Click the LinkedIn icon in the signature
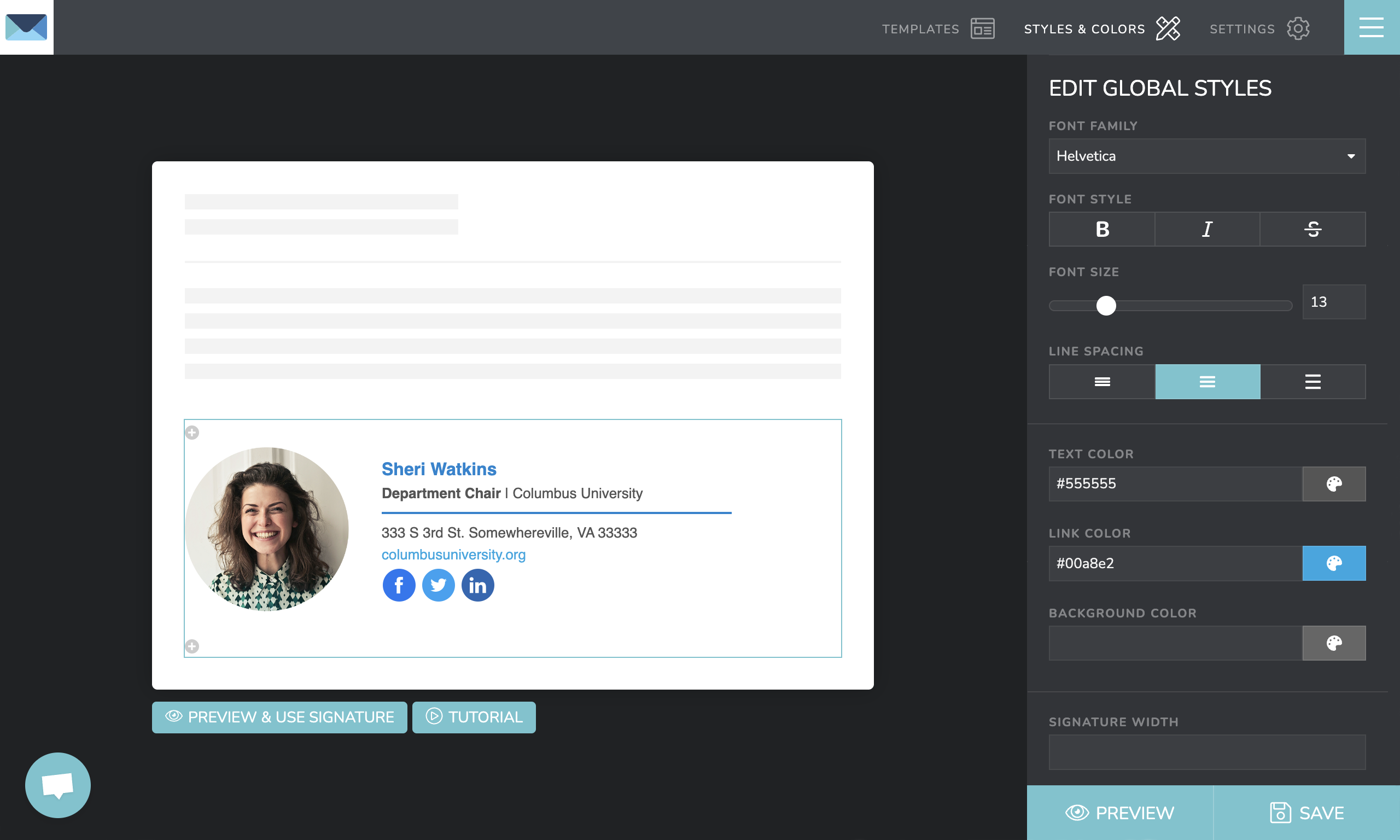The width and height of the screenshot is (1400, 840). 477,585
